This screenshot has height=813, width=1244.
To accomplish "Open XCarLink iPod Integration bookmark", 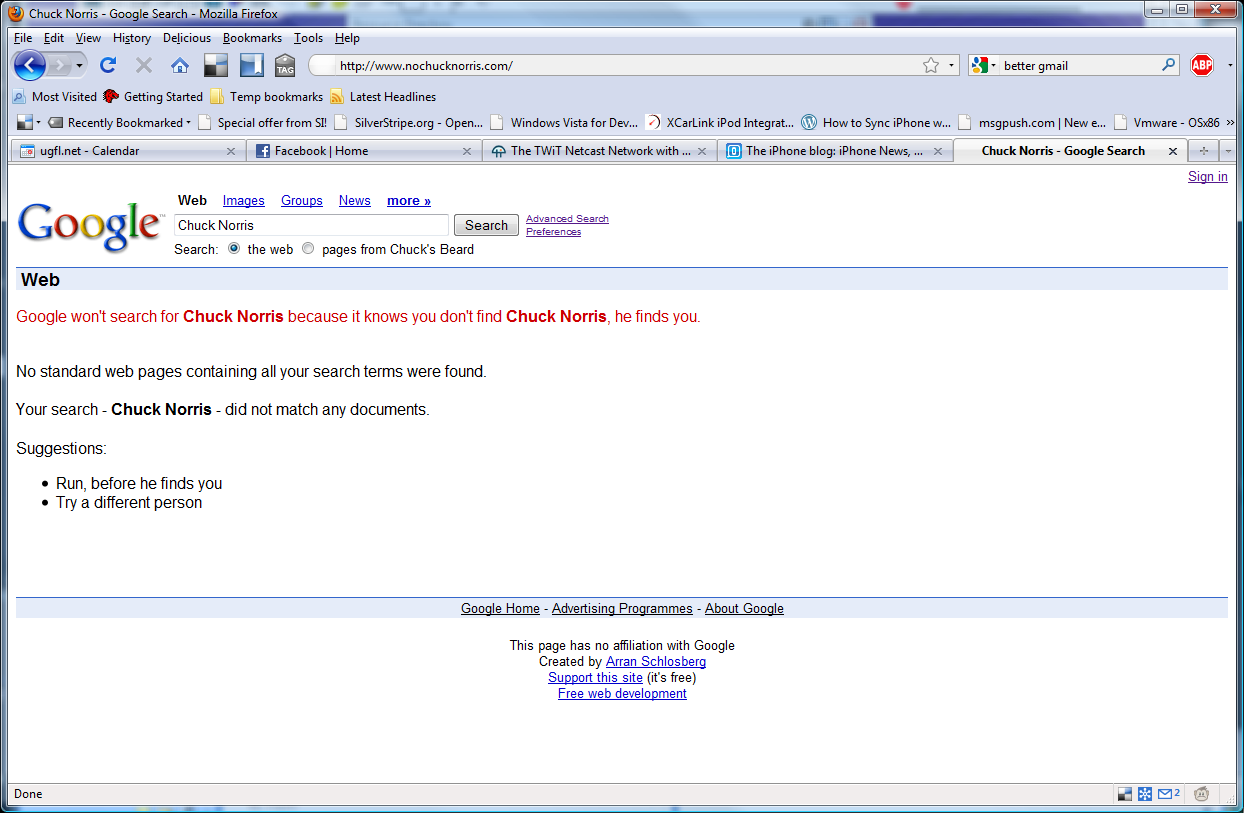I will click(719, 123).
